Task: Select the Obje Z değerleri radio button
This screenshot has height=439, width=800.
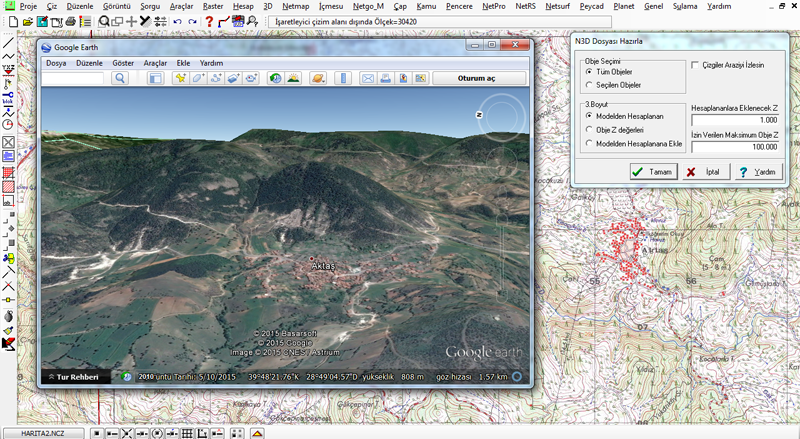Action: tap(589, 130)
